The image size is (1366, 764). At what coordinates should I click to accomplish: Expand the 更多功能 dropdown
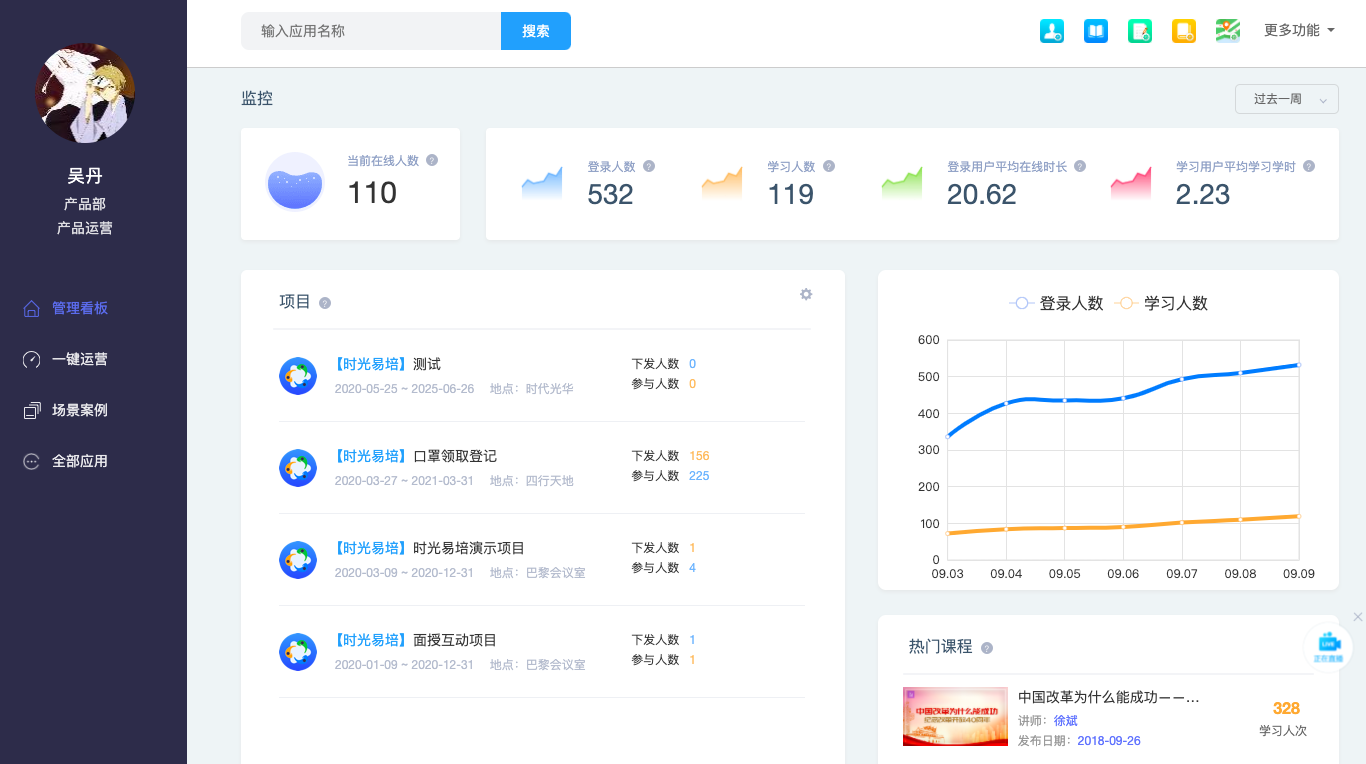[x=1299, y=31]
